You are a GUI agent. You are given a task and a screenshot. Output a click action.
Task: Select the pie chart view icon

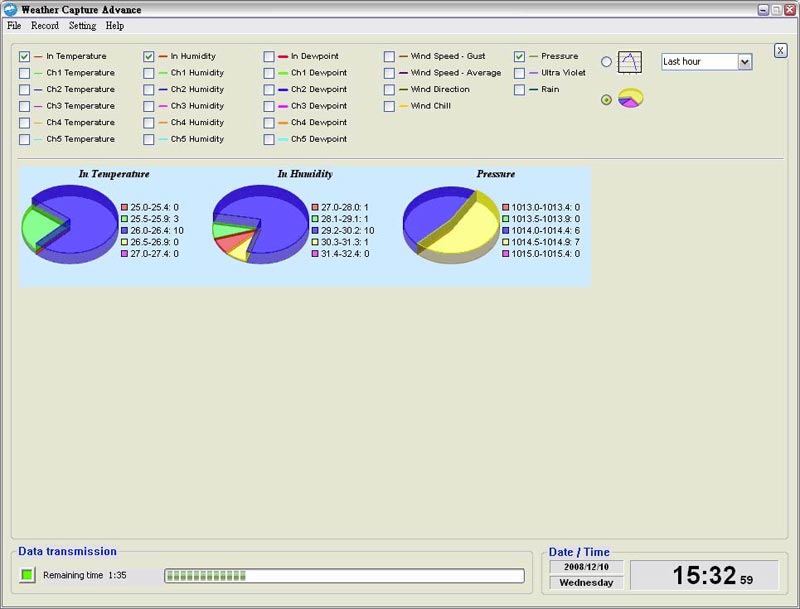coord(631,98)
